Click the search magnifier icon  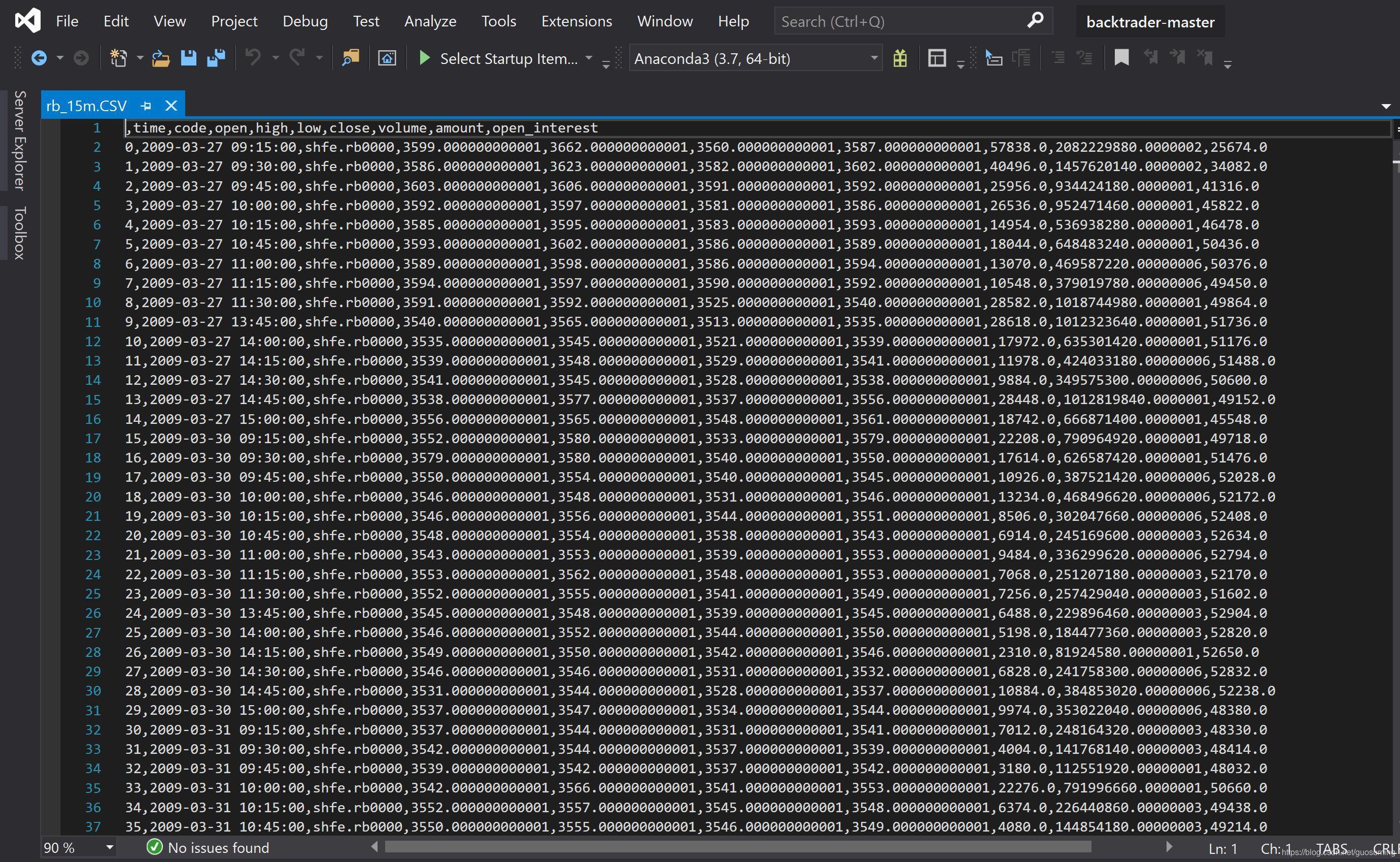click(x=1035, y=20)
